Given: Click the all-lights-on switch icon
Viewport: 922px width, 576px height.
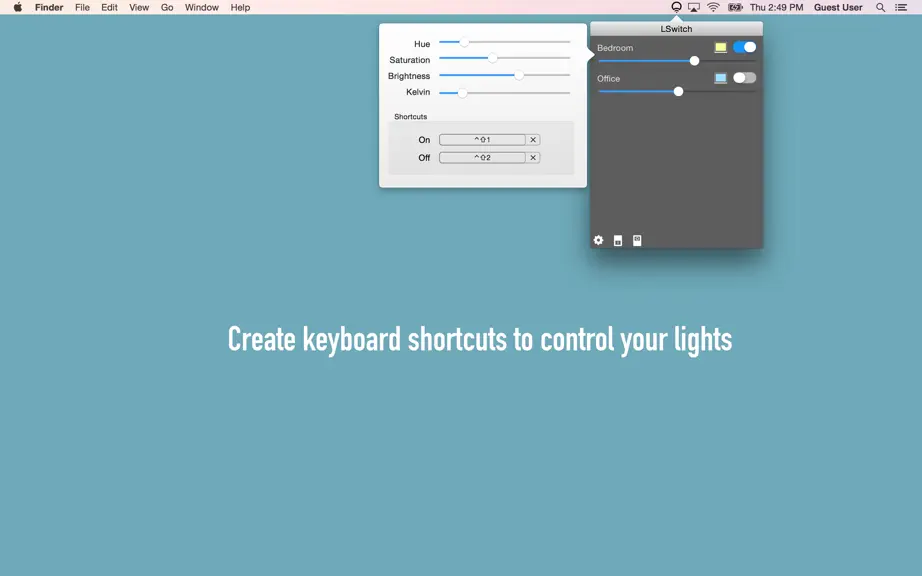Looking at the screenshot, I should pos(637,240).
